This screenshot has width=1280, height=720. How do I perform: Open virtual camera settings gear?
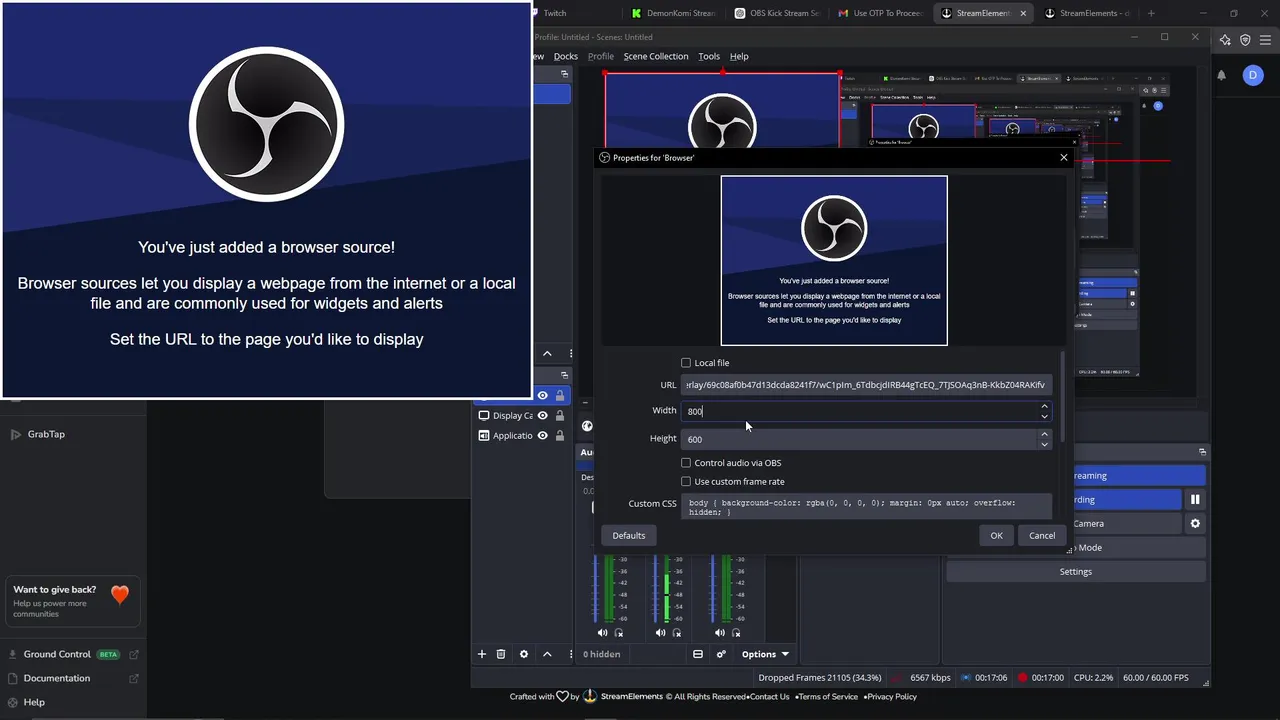tap(1195, 523)
